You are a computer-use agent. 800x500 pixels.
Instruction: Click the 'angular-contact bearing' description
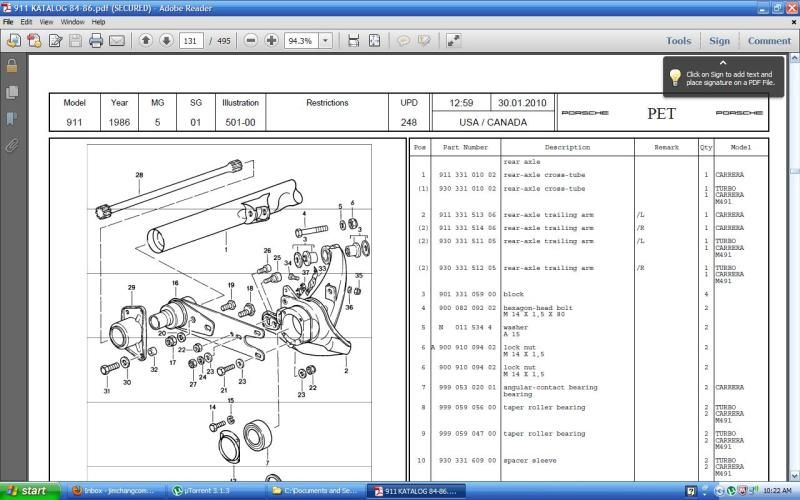551,388
